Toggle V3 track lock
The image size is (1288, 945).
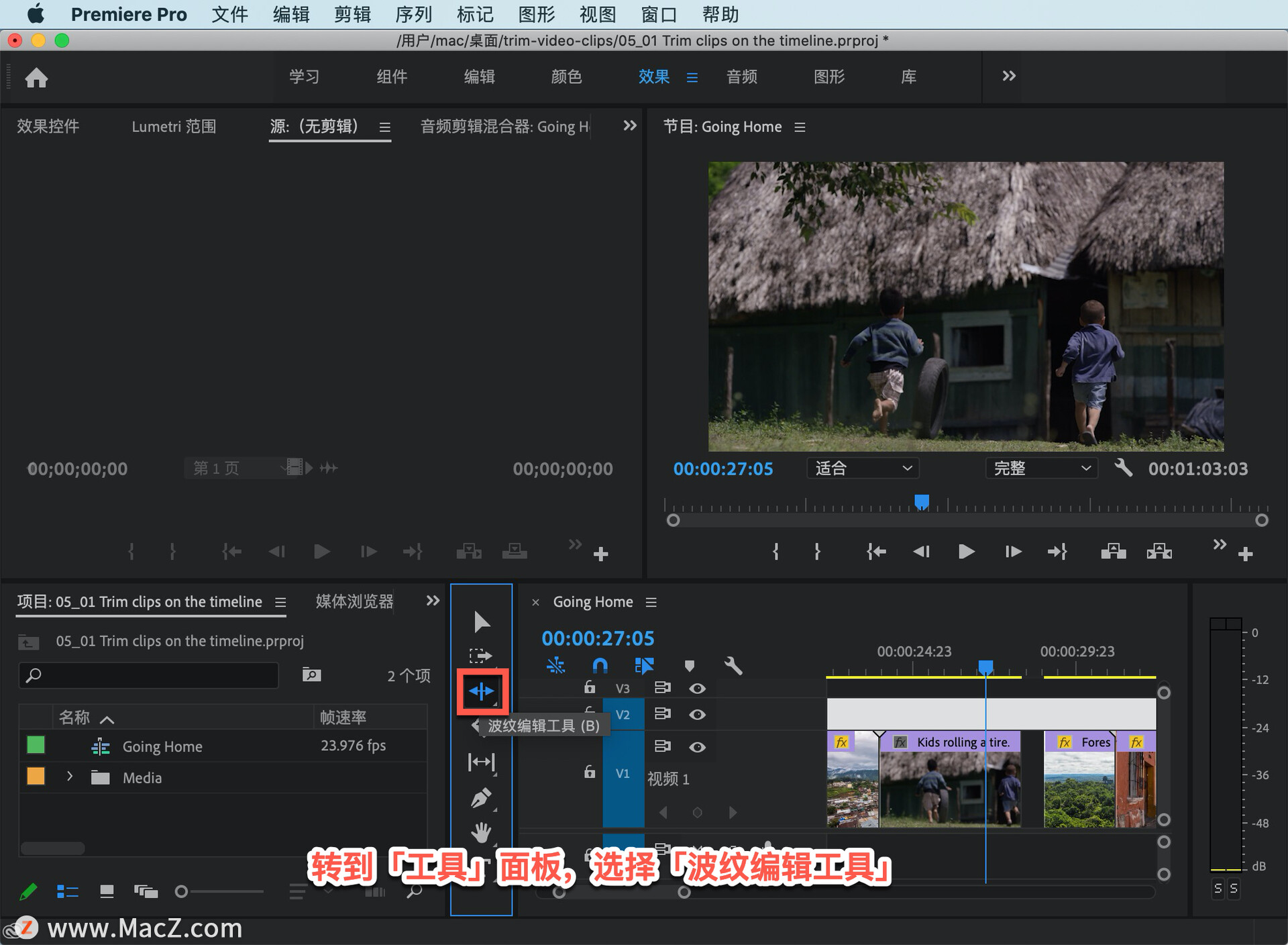(x=589, y=687)
